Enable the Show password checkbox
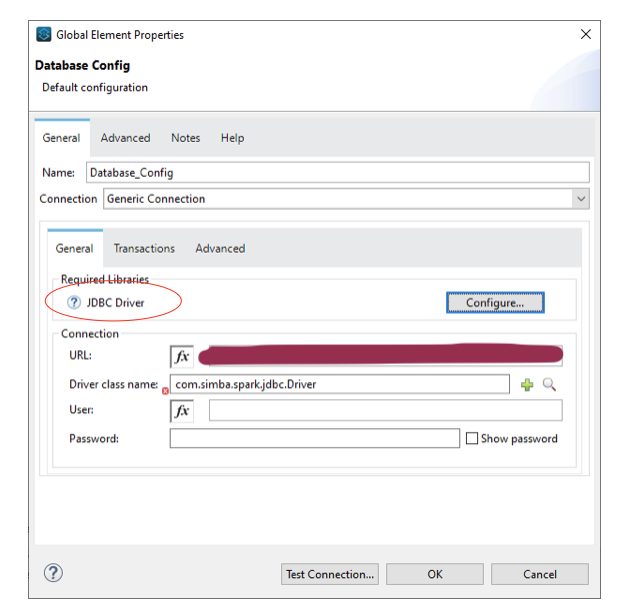The height and width of the screenshot is (611, 622). coord(472,438)
